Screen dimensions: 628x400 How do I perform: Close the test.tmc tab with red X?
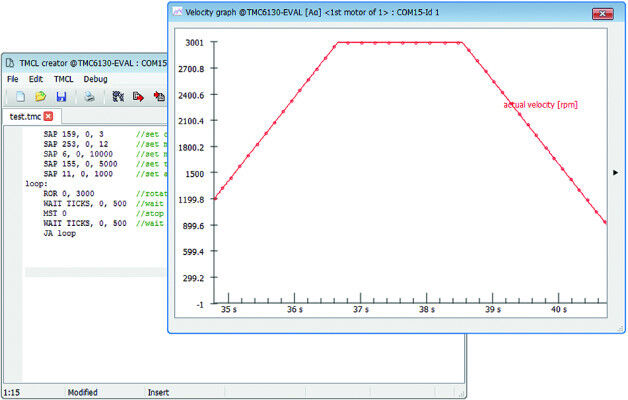(48, 116)
